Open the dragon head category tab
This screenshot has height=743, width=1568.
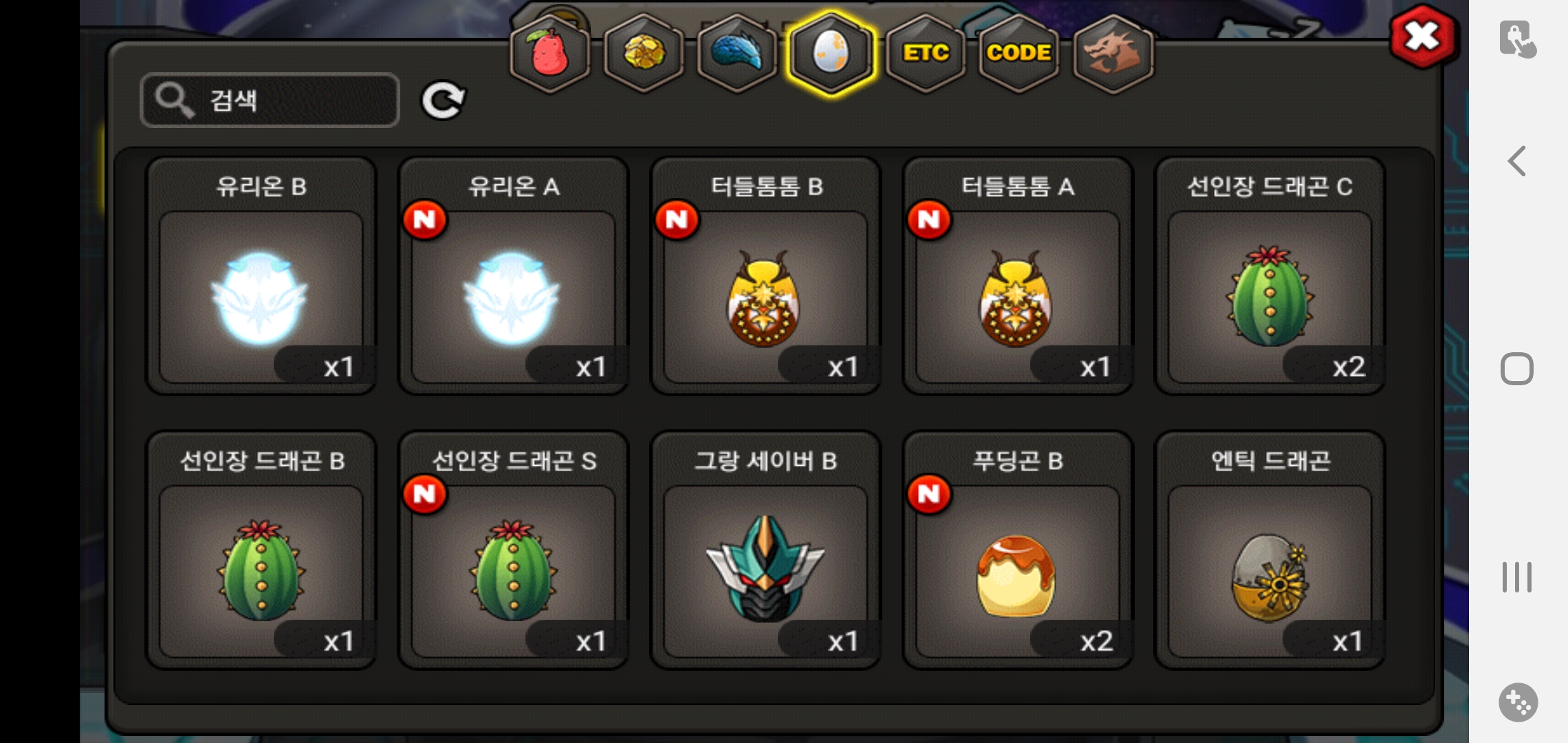click(x=1113, y=53)
